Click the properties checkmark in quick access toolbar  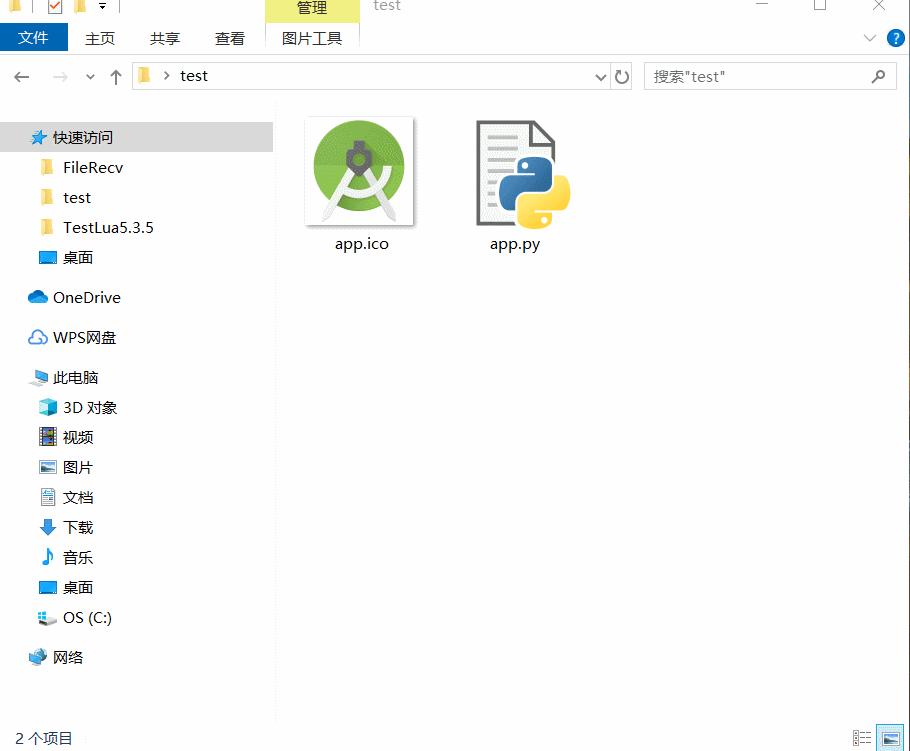pos(54,7)
